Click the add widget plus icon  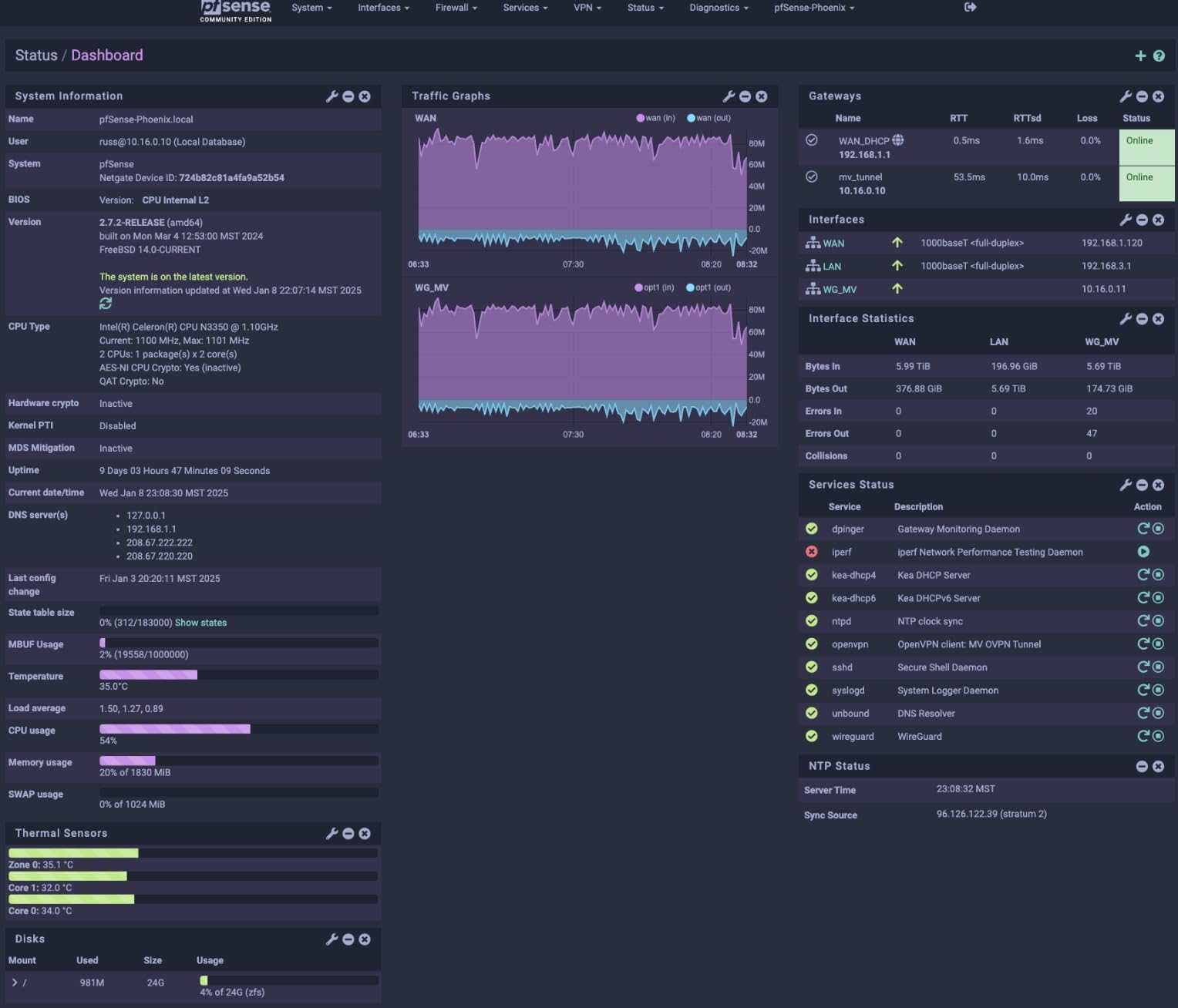(1140, 55)
